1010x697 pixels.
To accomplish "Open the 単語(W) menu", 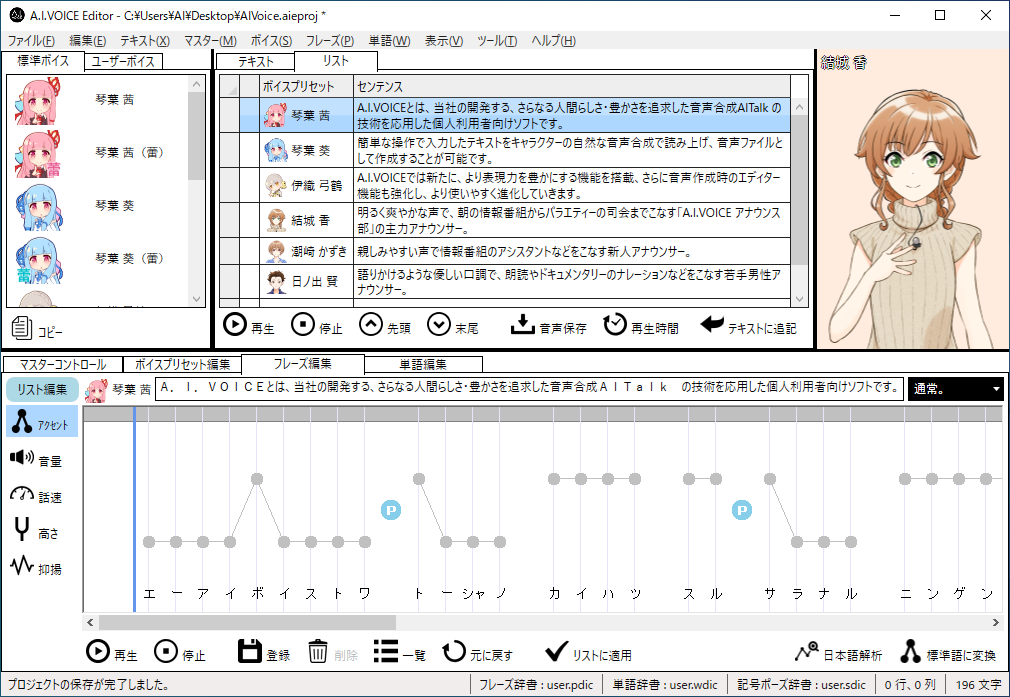I will (x=389, y=41).
